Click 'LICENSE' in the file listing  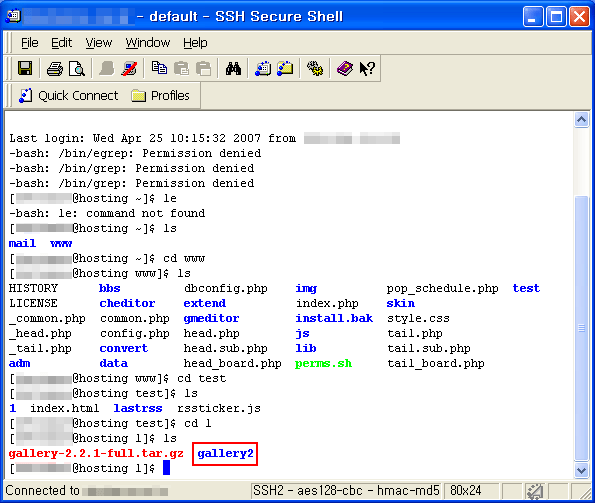[x=33, y=303]
